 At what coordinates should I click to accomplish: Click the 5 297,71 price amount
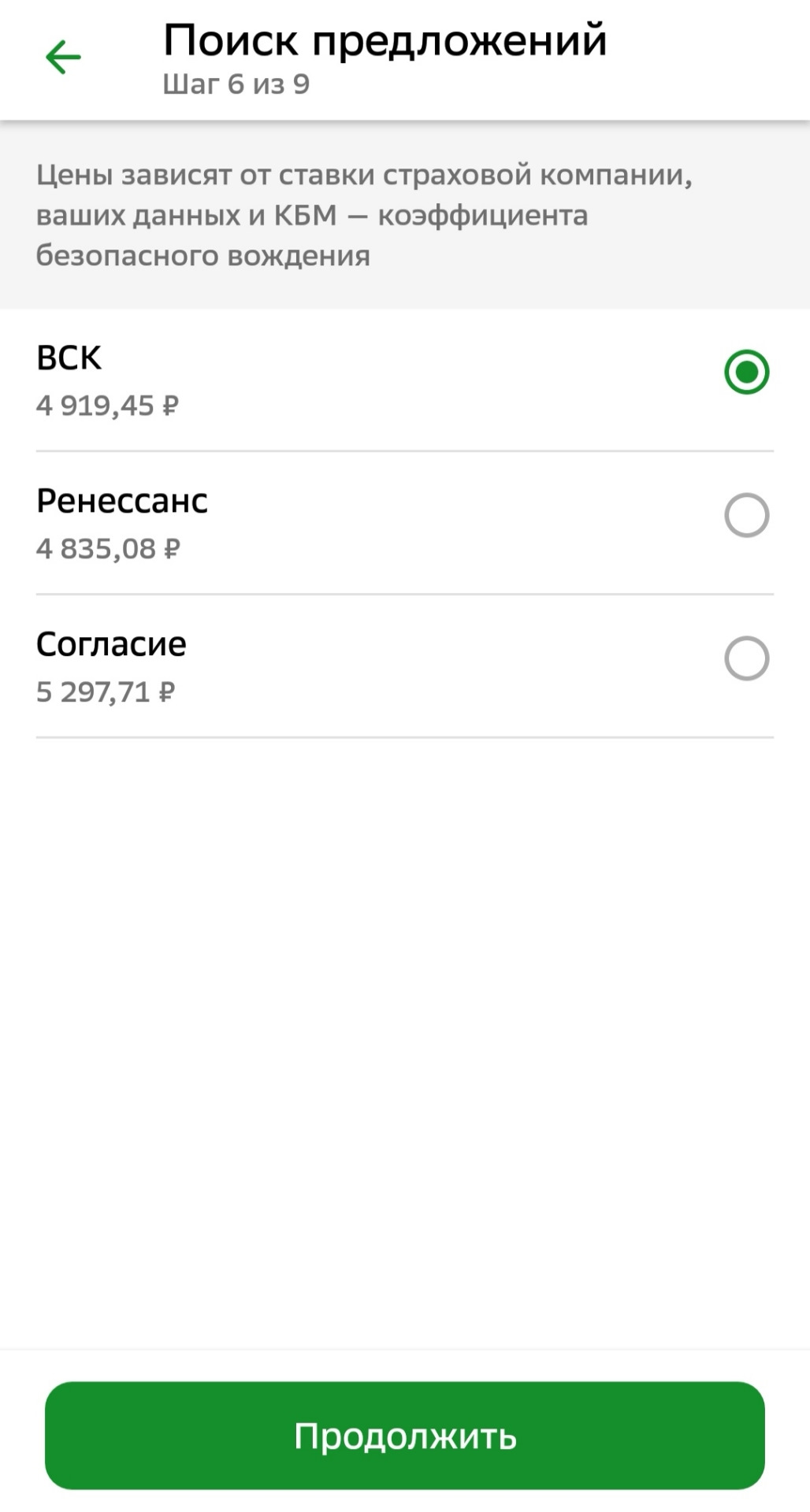click(x=93, y=692)
